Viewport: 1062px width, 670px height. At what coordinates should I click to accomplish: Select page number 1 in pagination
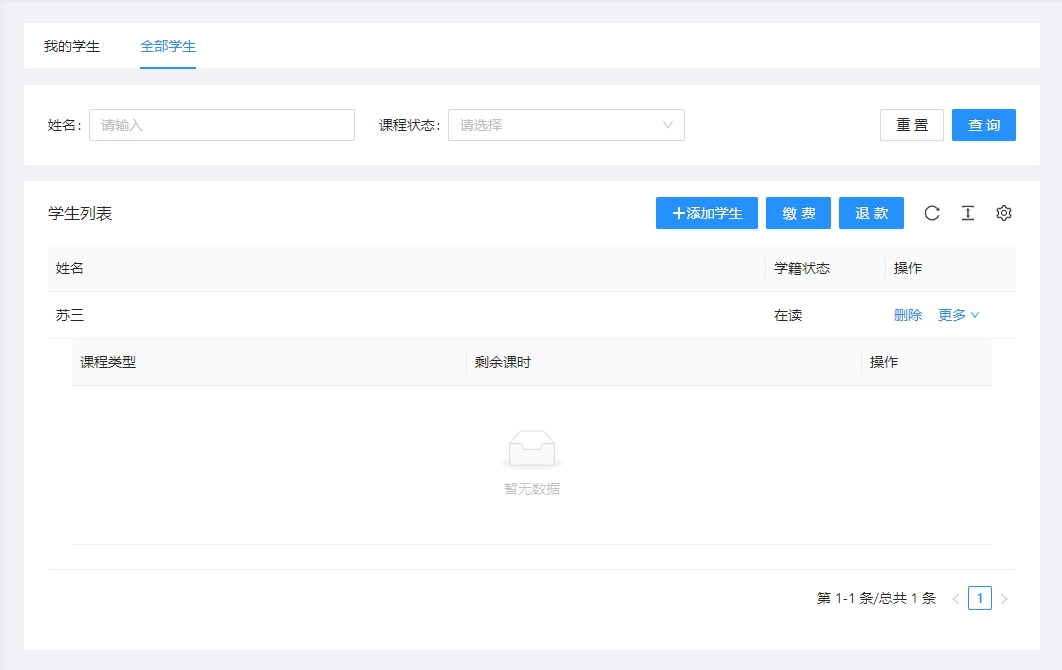click(980, 599)
